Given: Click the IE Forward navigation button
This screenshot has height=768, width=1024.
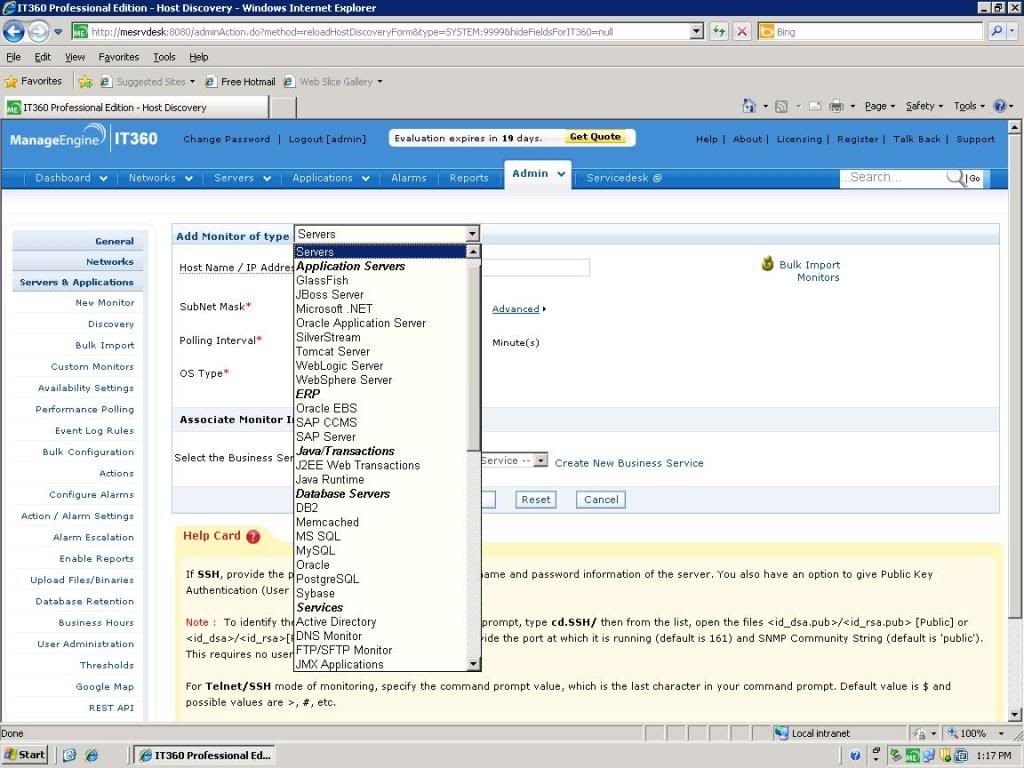Looking at the screenshot, I should tap(39, 31).
